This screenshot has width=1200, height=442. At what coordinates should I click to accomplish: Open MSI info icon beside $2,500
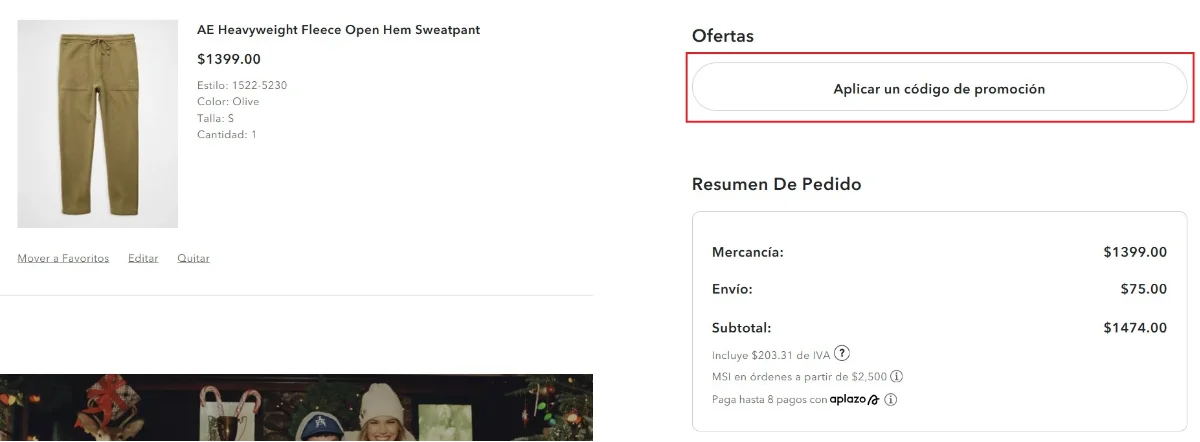[897, 377]
